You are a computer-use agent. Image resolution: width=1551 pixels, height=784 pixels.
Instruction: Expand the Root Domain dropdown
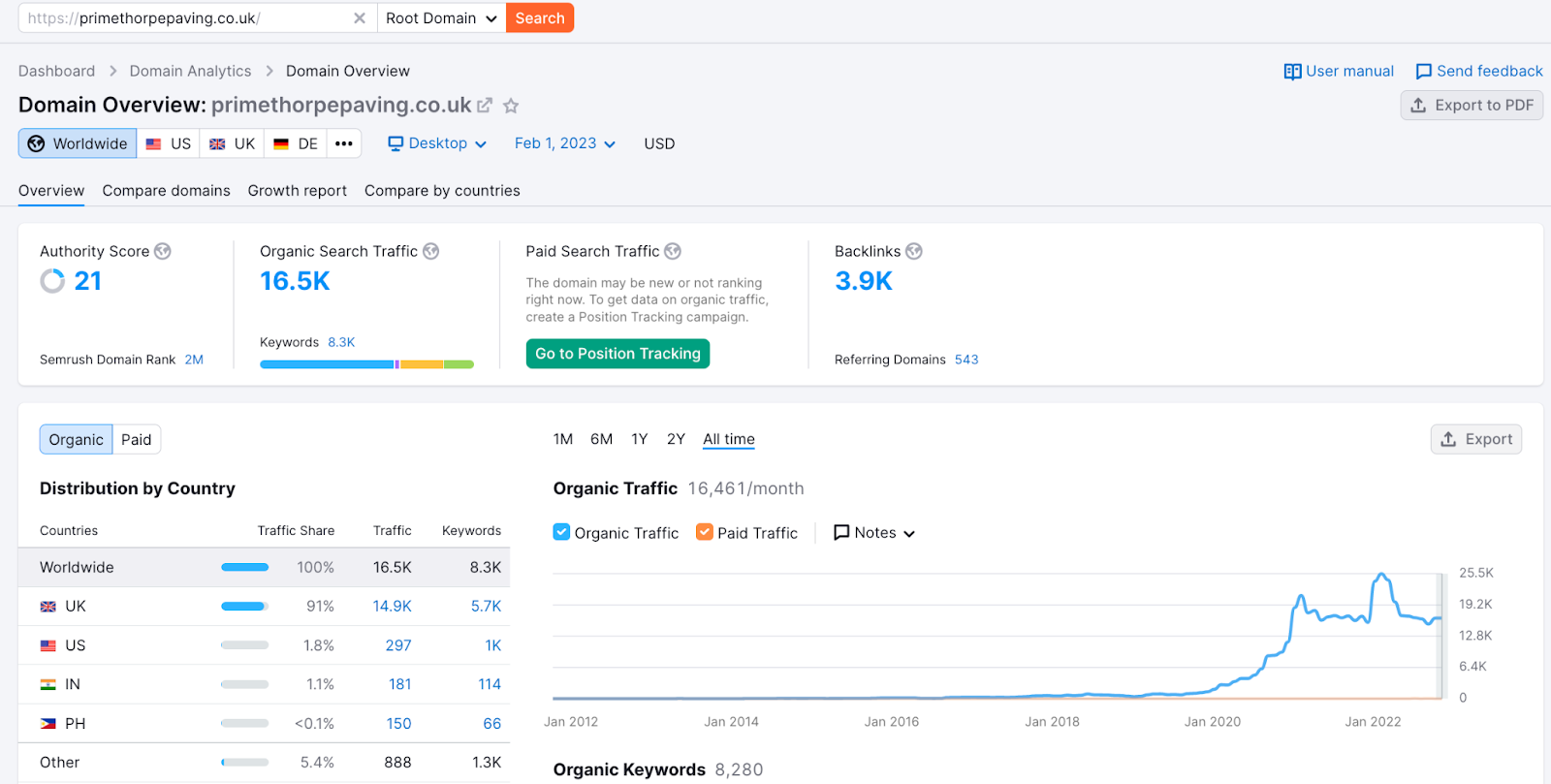click(441, 18)
